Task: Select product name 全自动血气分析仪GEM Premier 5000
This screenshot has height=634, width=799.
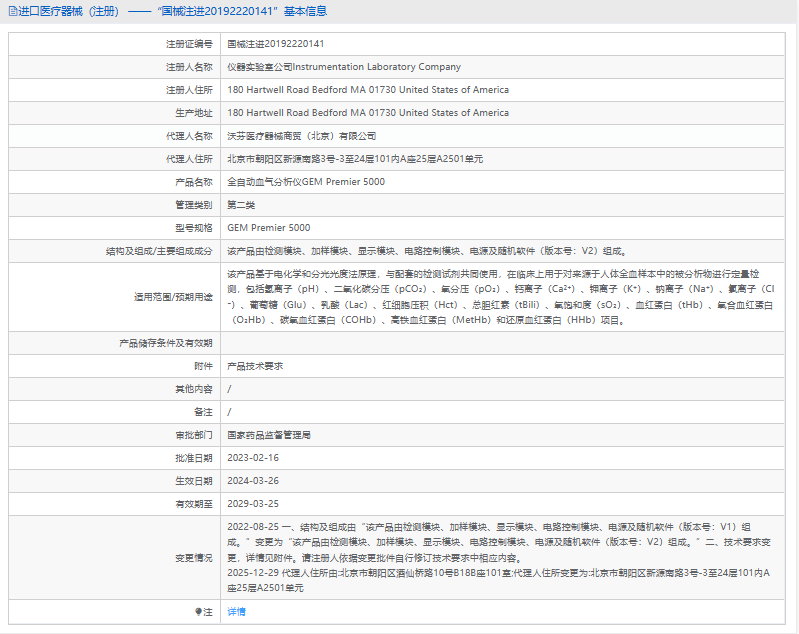Action: pos(306,182)
